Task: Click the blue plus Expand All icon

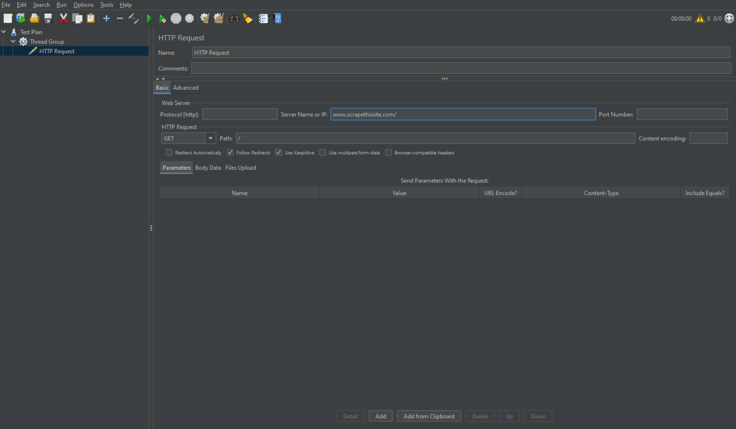Action: pos(106,18)
